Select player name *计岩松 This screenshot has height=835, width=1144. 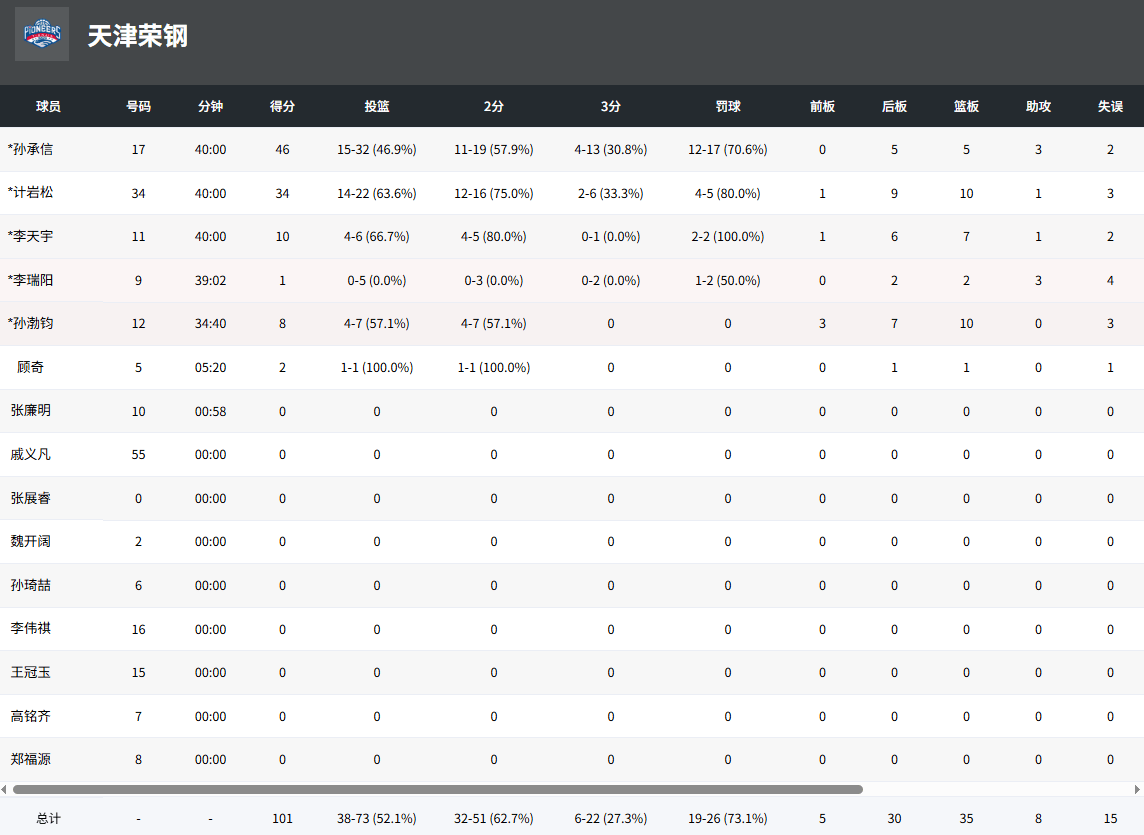[x=30, y=193]
